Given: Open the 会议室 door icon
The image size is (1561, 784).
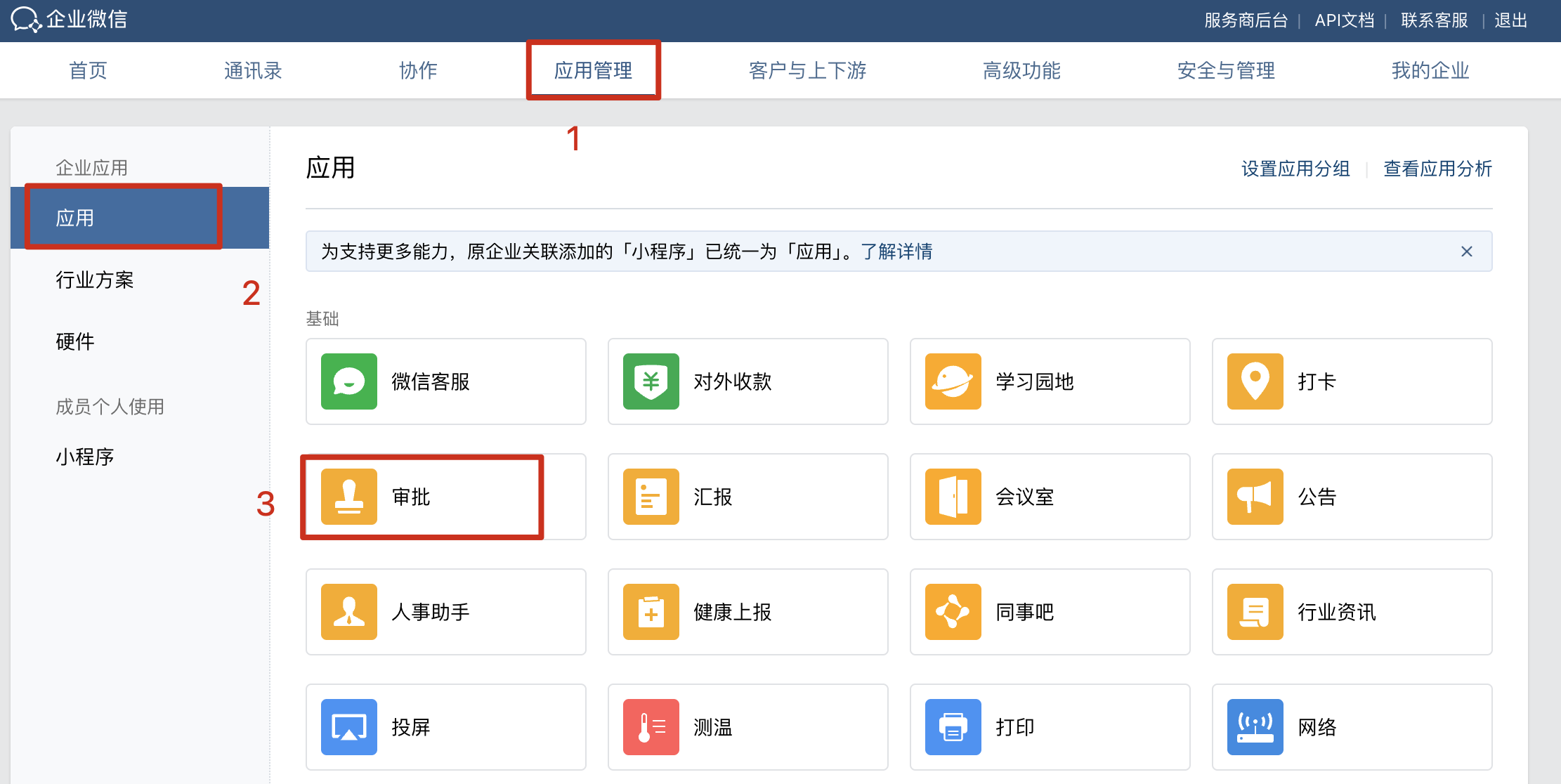Looking at the screenshot, I should click(x=953, y=497).
